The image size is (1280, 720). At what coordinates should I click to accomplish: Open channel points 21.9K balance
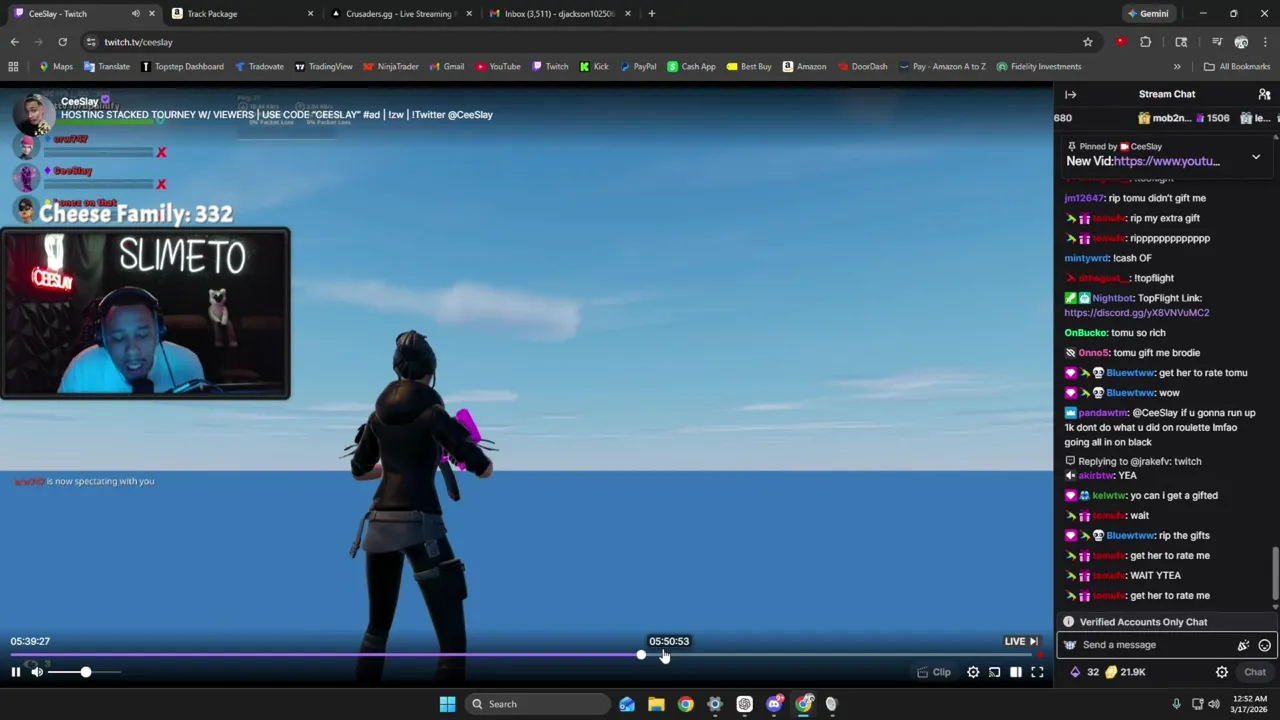click(1125, 672)
